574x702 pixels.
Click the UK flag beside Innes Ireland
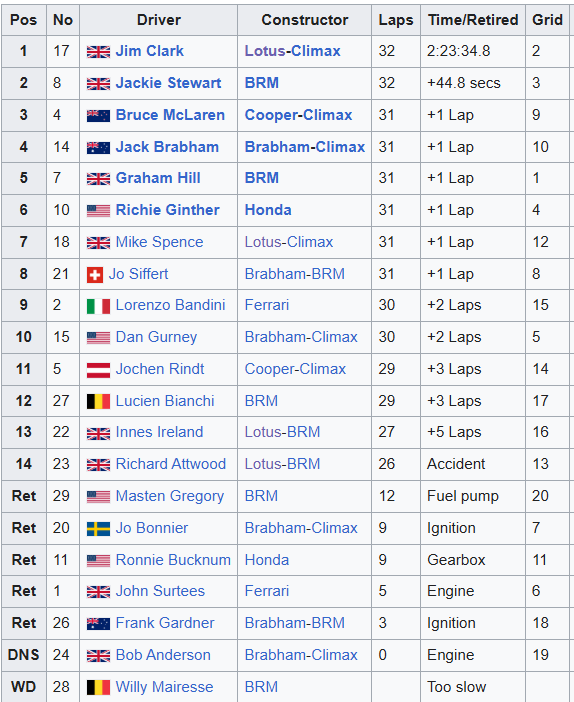pos(98,433)
